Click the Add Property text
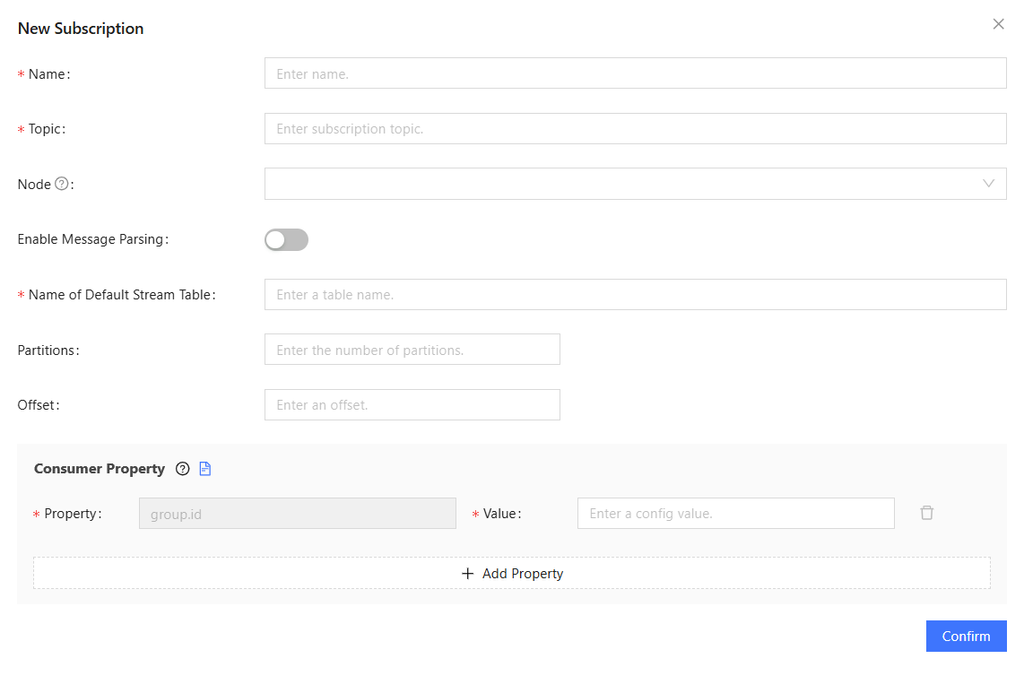Image resolution: width=1024 pixels, height=675 pixels. point(522,574)
